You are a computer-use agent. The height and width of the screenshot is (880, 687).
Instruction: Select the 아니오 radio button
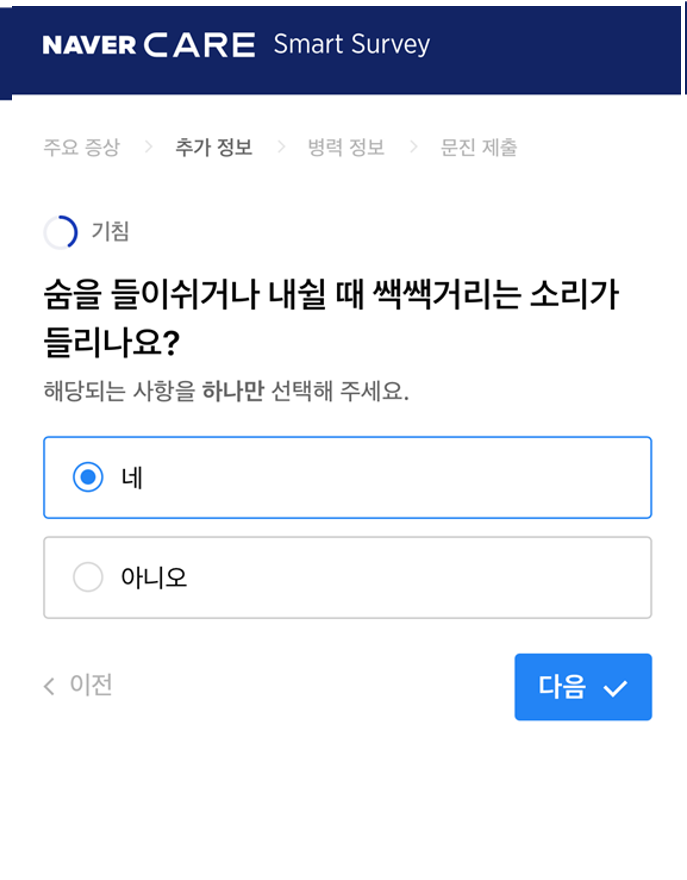tap(88, 577)
